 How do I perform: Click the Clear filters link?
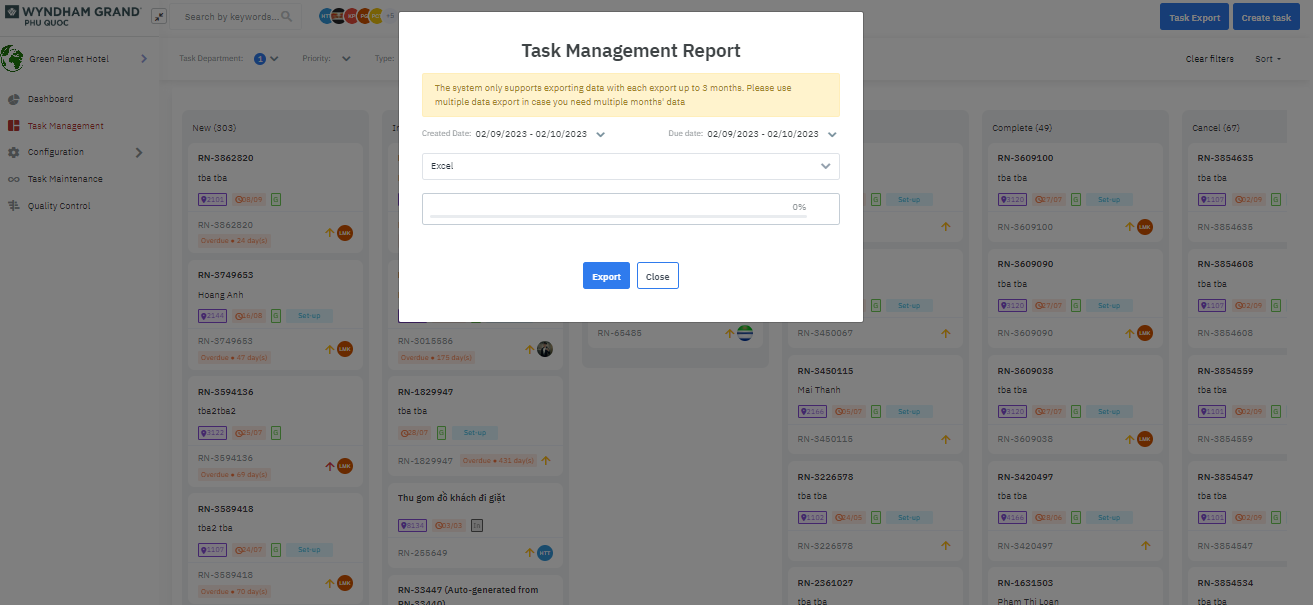(x=1209, y=59)
